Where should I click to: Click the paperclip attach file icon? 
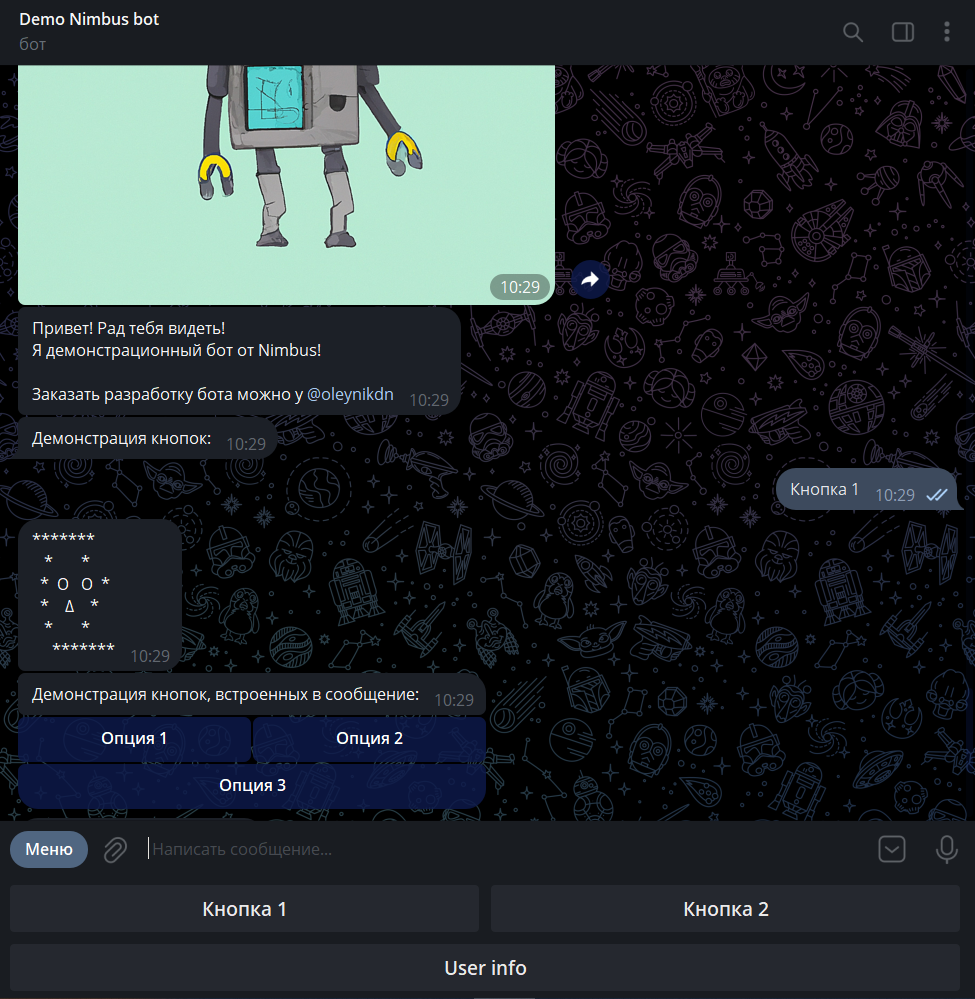tap(115, 849)
